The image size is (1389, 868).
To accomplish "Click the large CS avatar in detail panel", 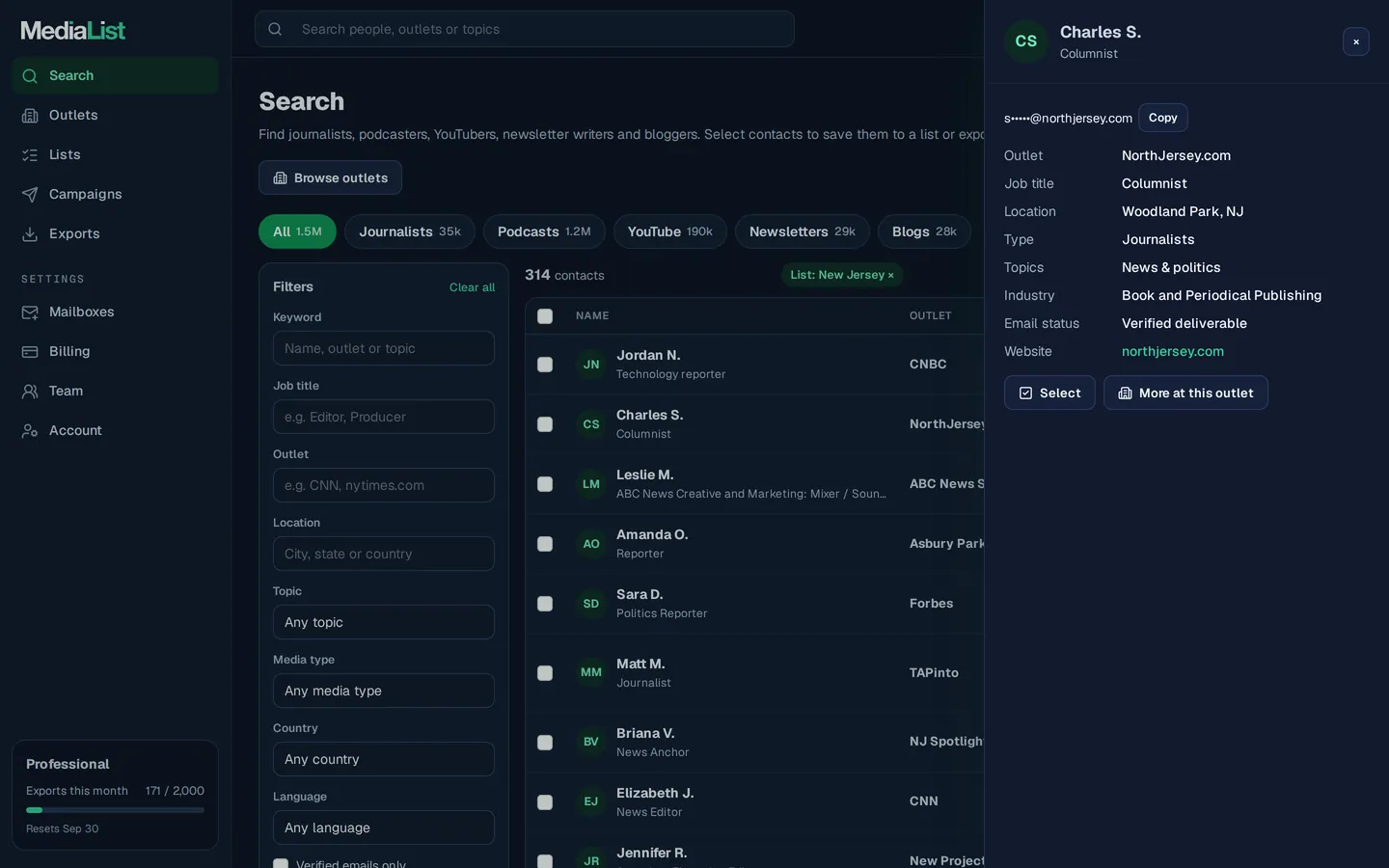I will pos(1026,41).
